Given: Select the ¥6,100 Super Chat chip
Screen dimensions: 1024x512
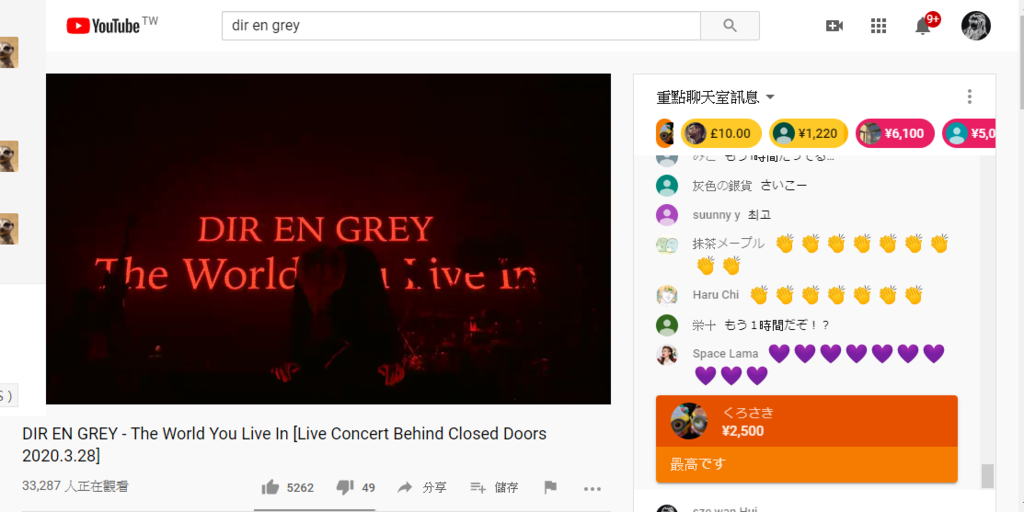Looking at the screenshot, I should 895,133.
